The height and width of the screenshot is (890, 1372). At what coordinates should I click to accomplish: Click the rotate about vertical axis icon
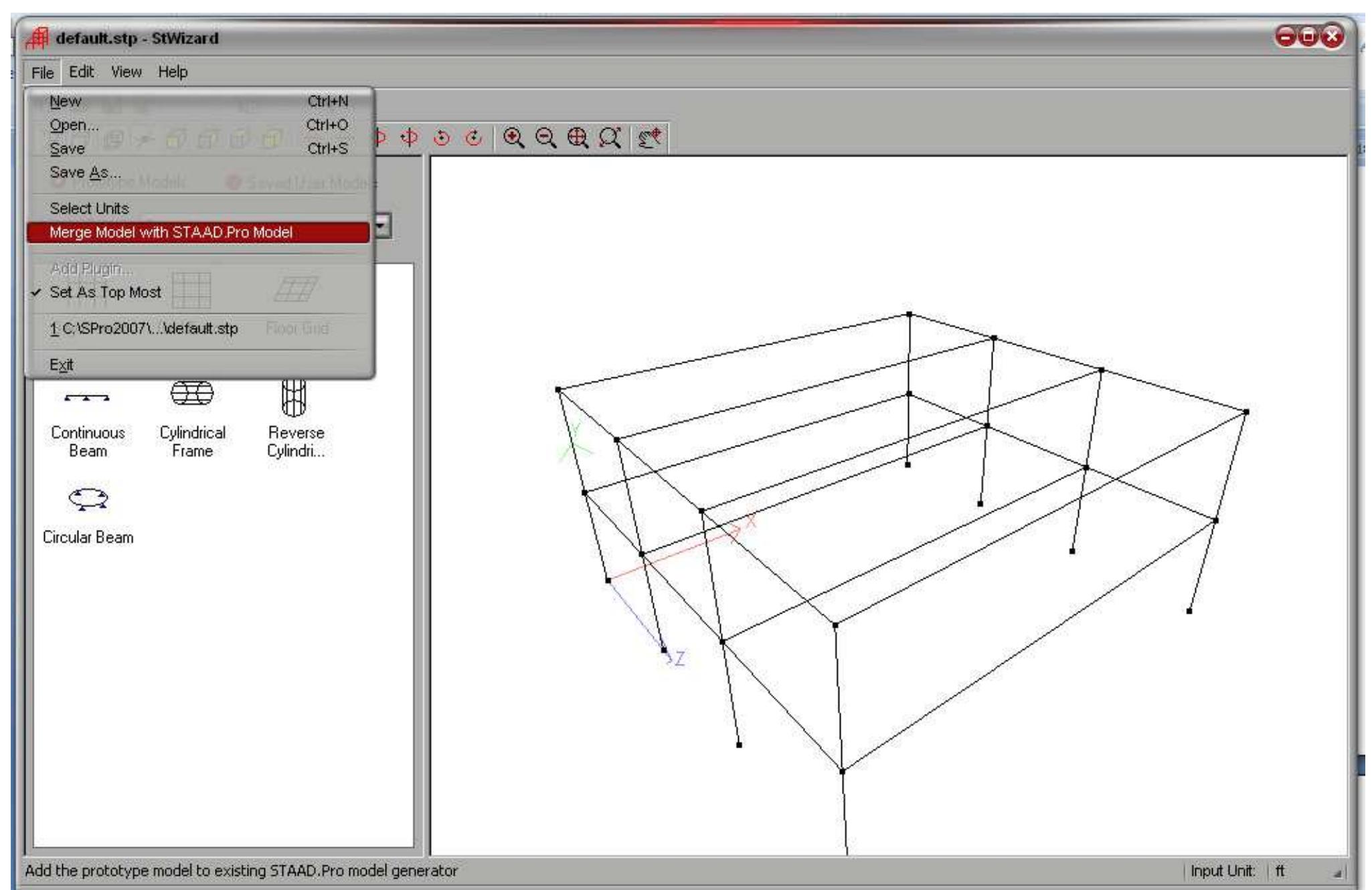409,139
